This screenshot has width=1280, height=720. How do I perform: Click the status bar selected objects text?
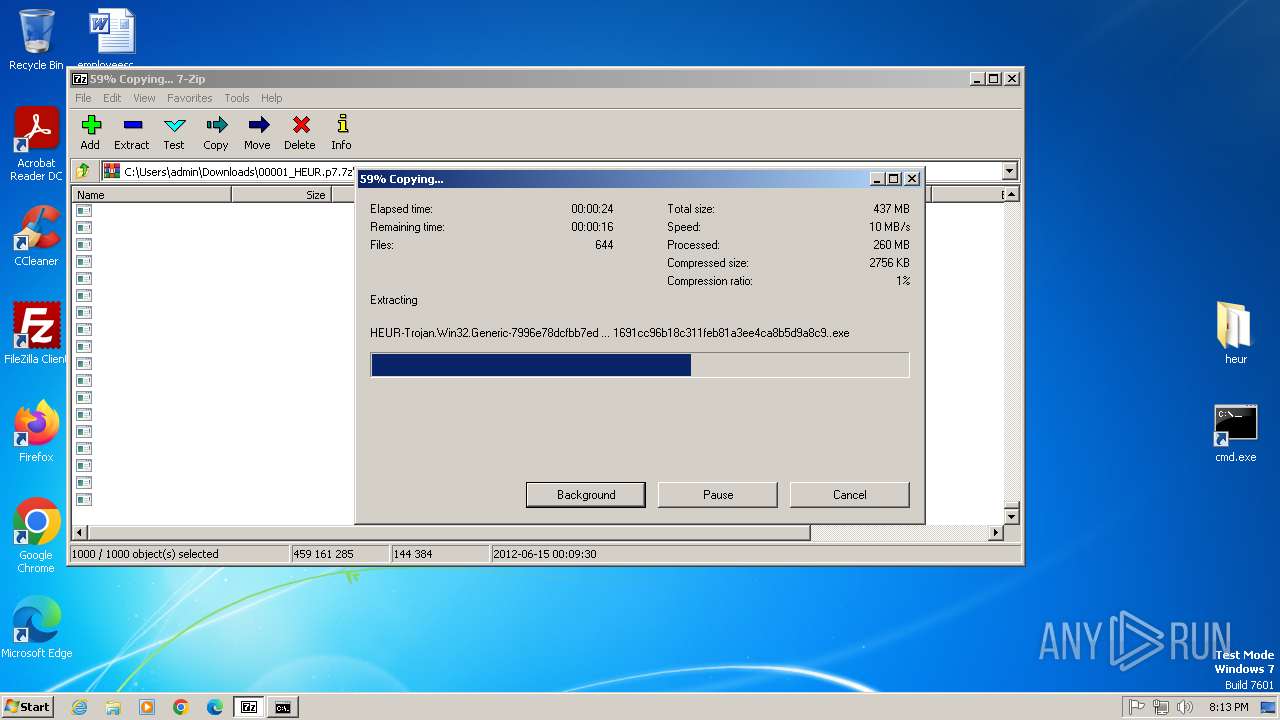(145, 554)
